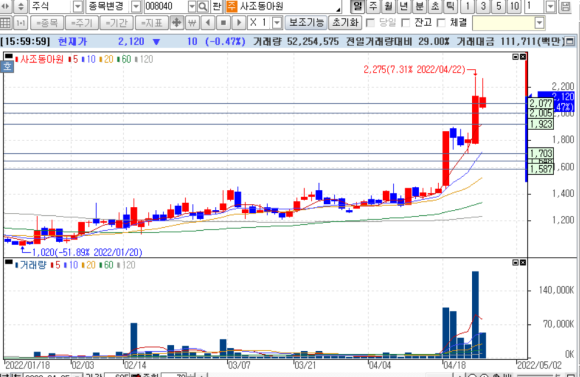Image resolution: width=580 pixels, height=377 pixels.
Task: Click the 1,923 horizontal line price label
Action: (x=541, y=124)
